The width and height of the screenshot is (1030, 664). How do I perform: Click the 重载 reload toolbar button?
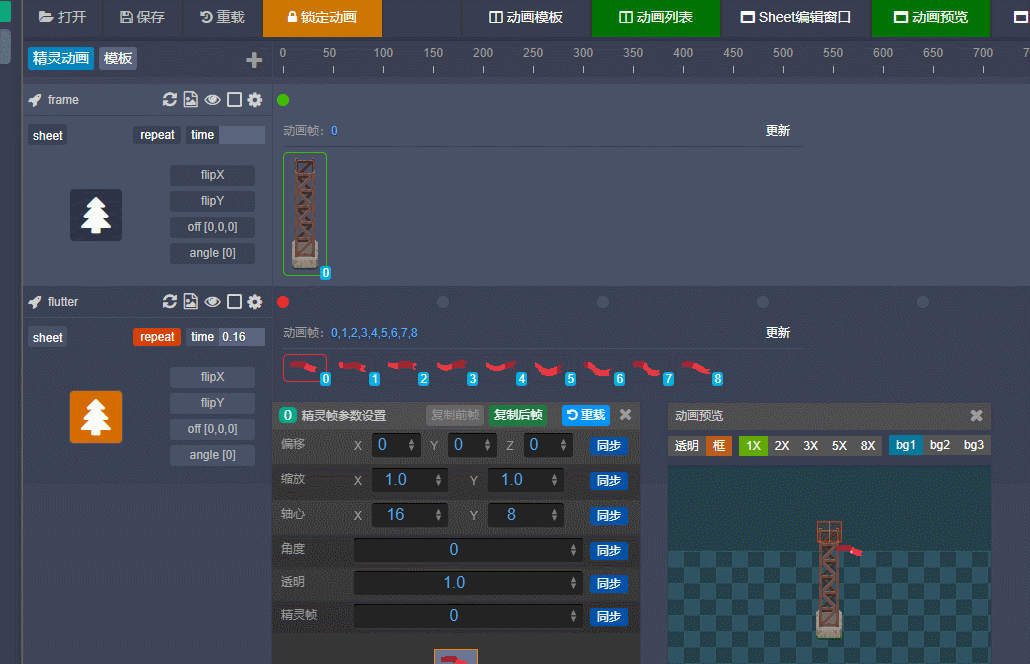[x=222, y=17]
